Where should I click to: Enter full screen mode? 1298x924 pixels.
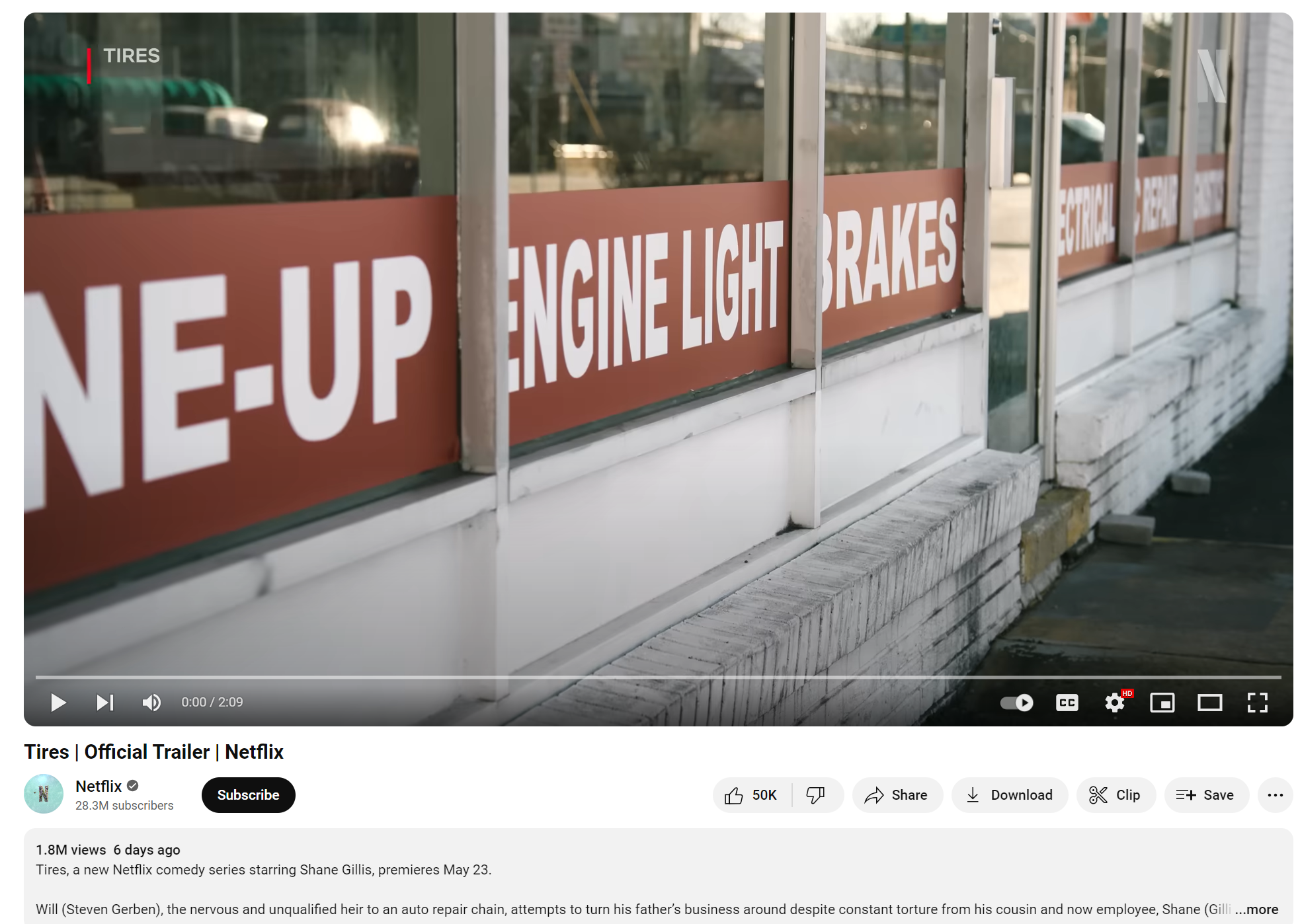point(1257,702)
